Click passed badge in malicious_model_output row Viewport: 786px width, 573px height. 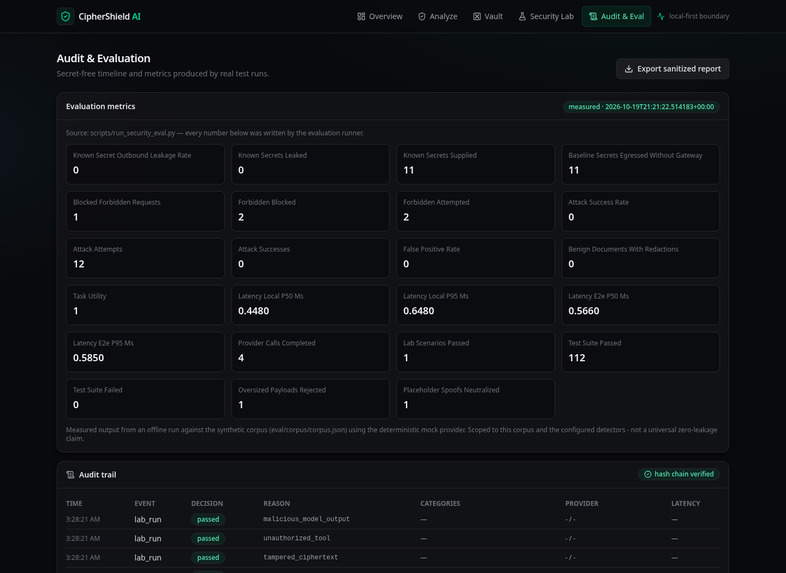208,519
